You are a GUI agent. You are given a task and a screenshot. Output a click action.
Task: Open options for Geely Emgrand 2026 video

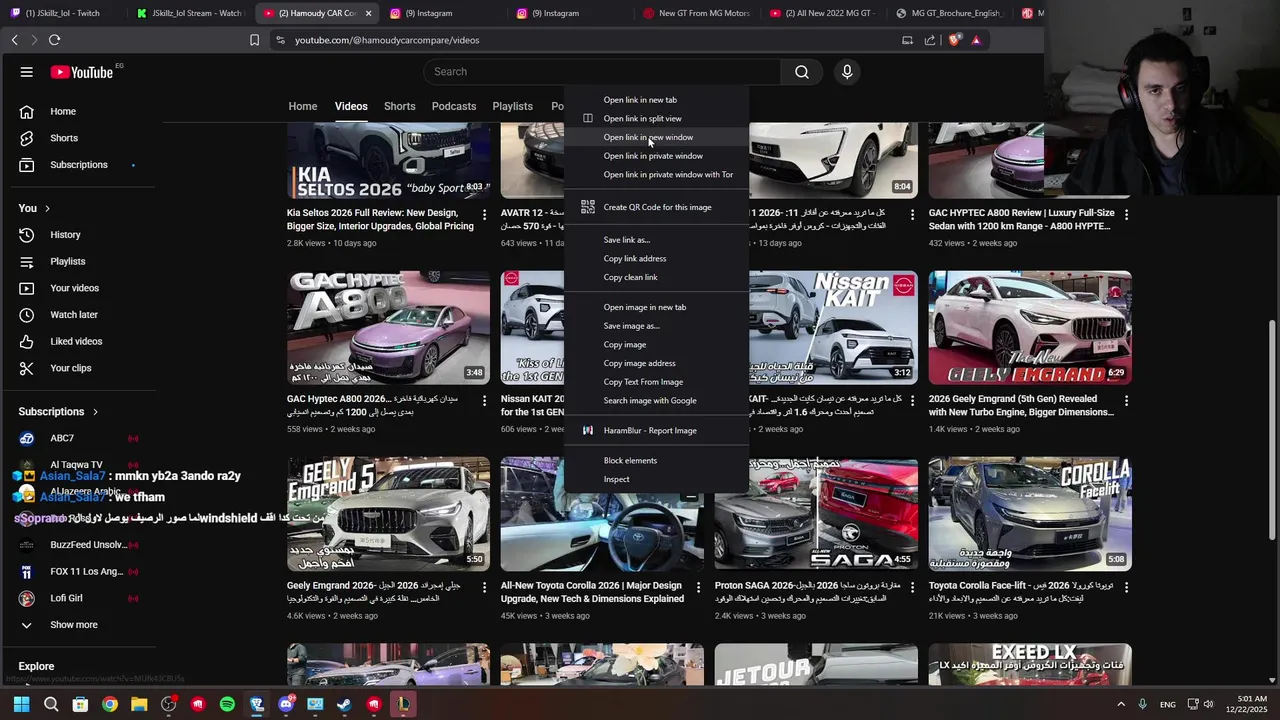click(x=485, y=587)
